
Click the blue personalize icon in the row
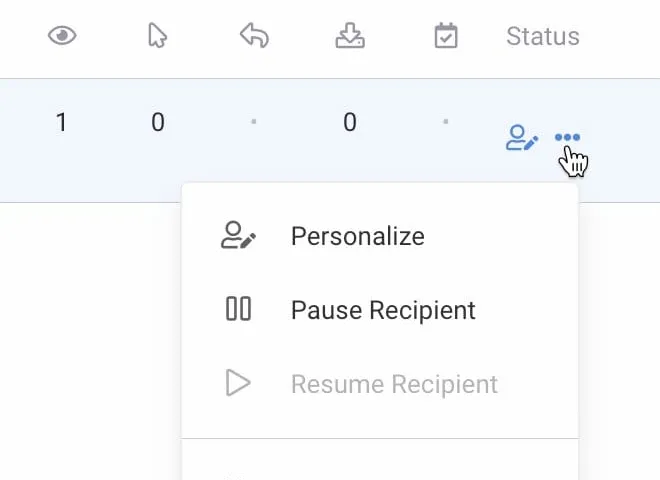[x=522, y=138]
